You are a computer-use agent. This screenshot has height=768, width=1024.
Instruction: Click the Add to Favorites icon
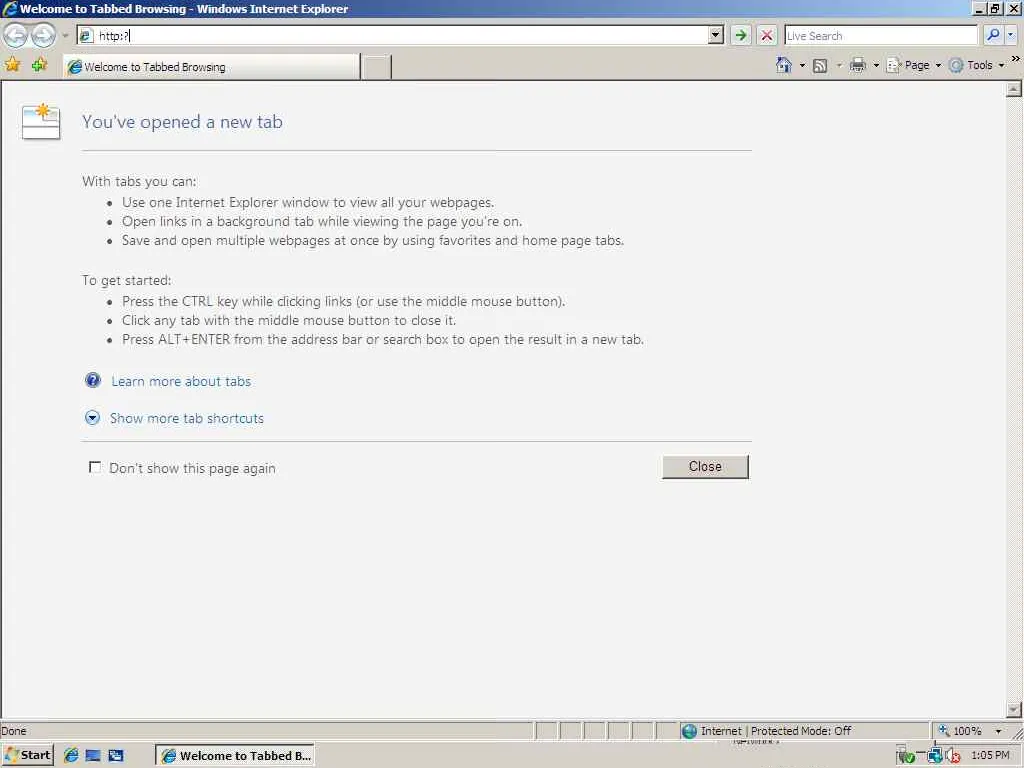tap(39, 65)
